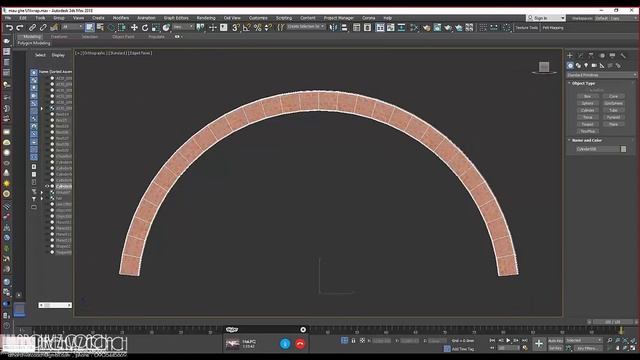Click the Go to End button
Image resolution: width=640 pixels, height=360 pixels.
click(x=524, y=340)
